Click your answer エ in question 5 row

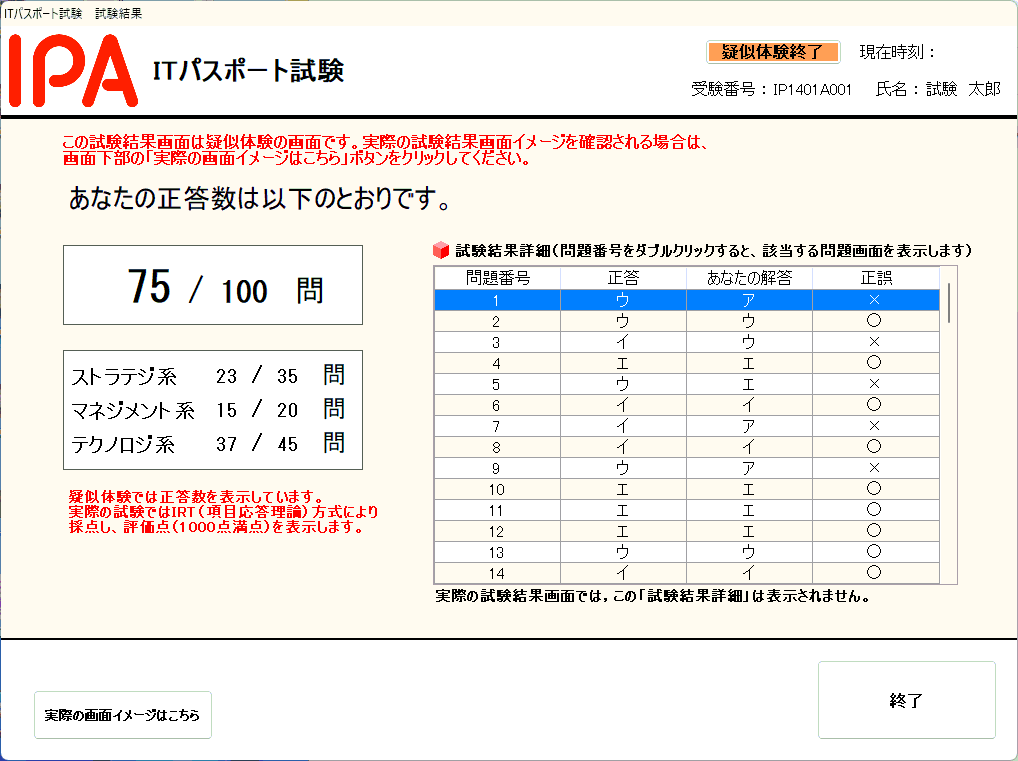tap(749, 384)
